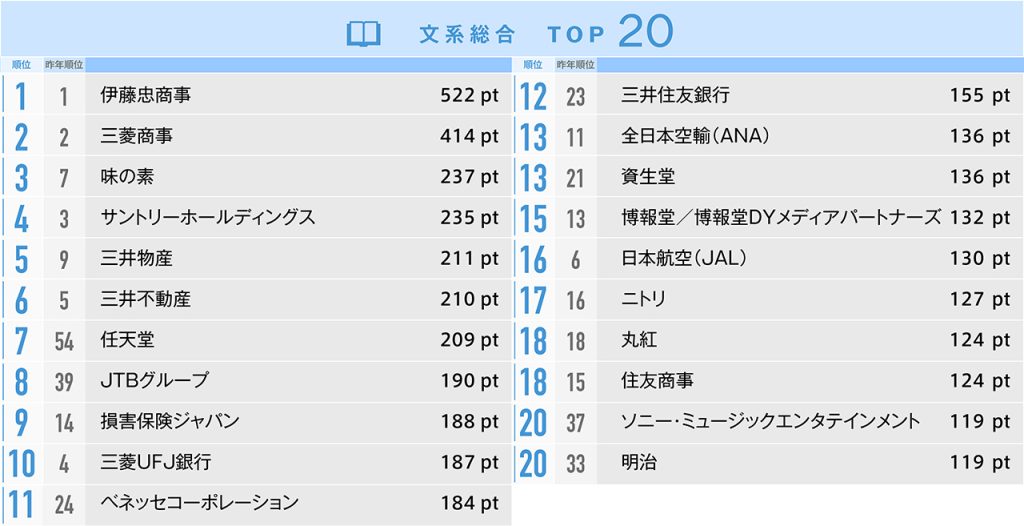Click the 味の素 entry
Image resolution: width=1024 pixels, height=526 pixels.
click(128, 177)
